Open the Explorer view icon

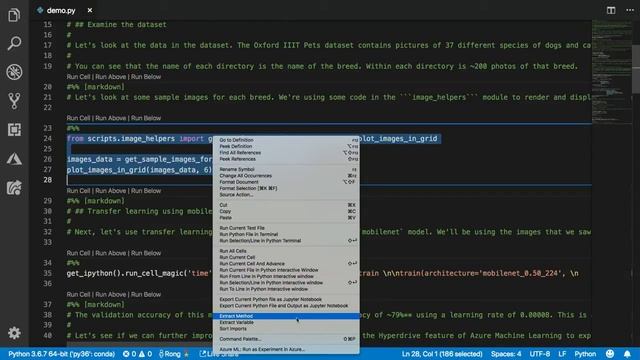click(x=14, y=15)
